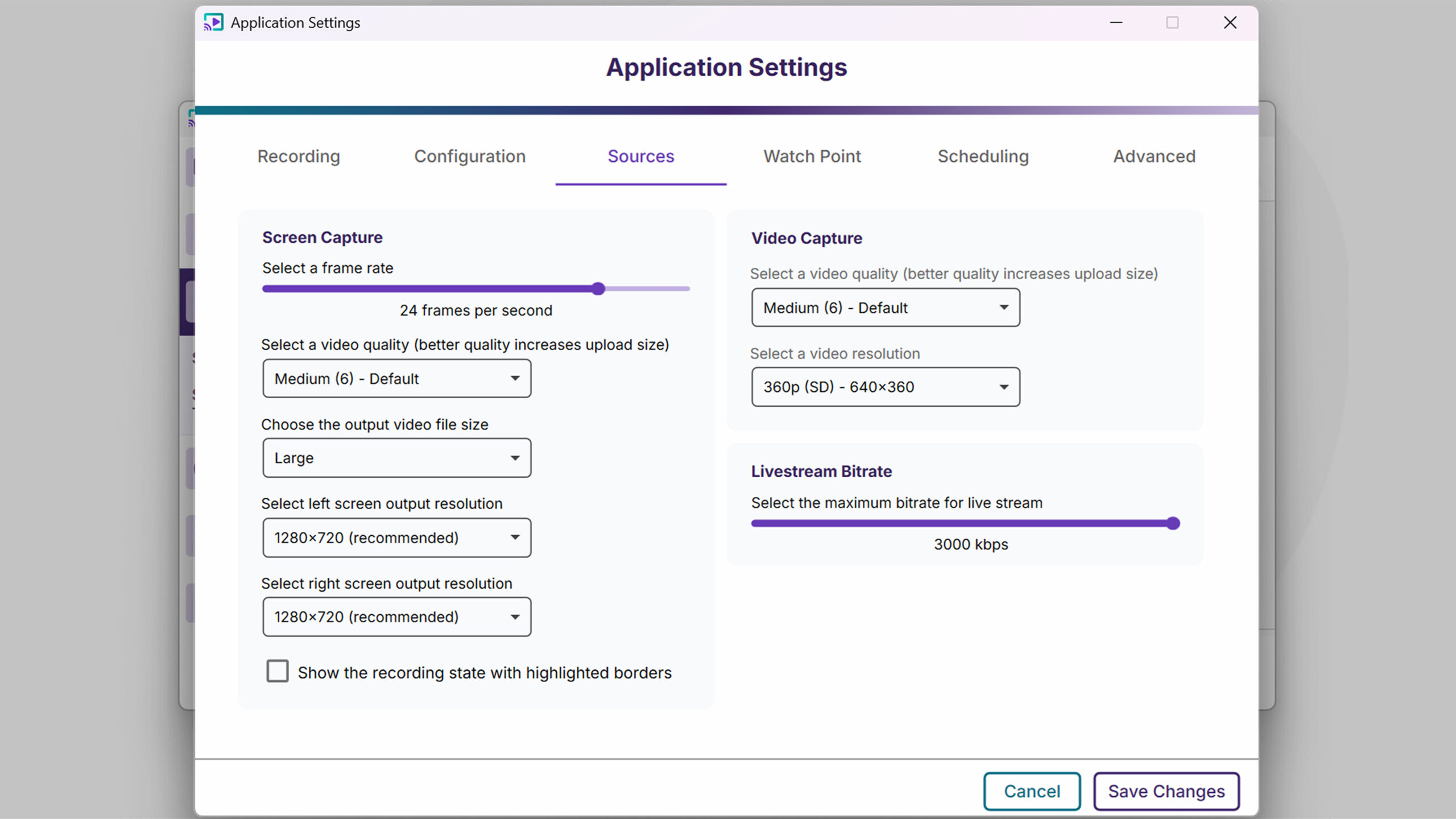The height and width of the screenshot is (819, 1456).
Task: Select the Scheduling tab
Action: coord(983,156)
